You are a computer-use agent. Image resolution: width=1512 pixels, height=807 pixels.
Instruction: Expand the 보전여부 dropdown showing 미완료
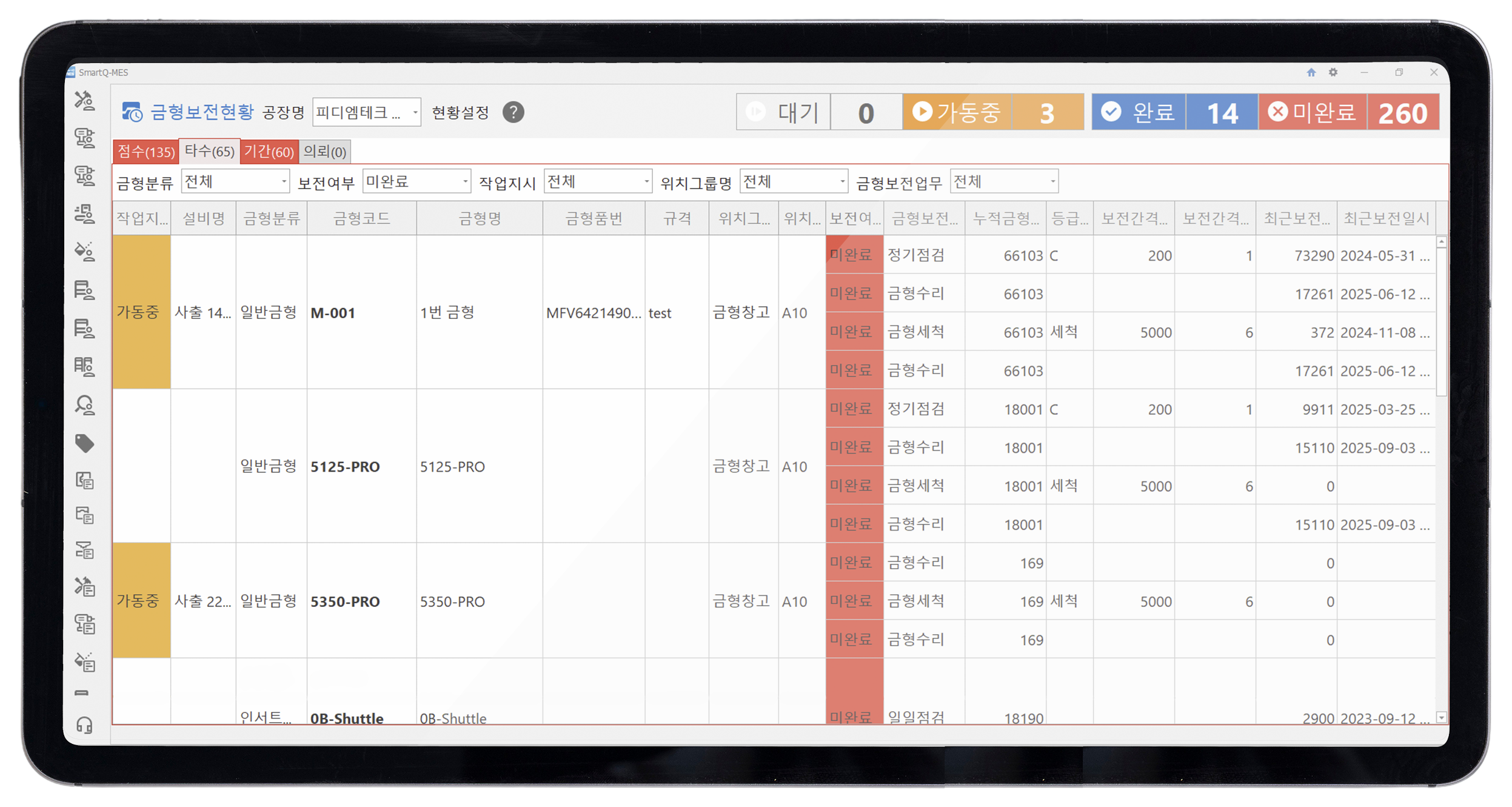(x=416, y=181)
